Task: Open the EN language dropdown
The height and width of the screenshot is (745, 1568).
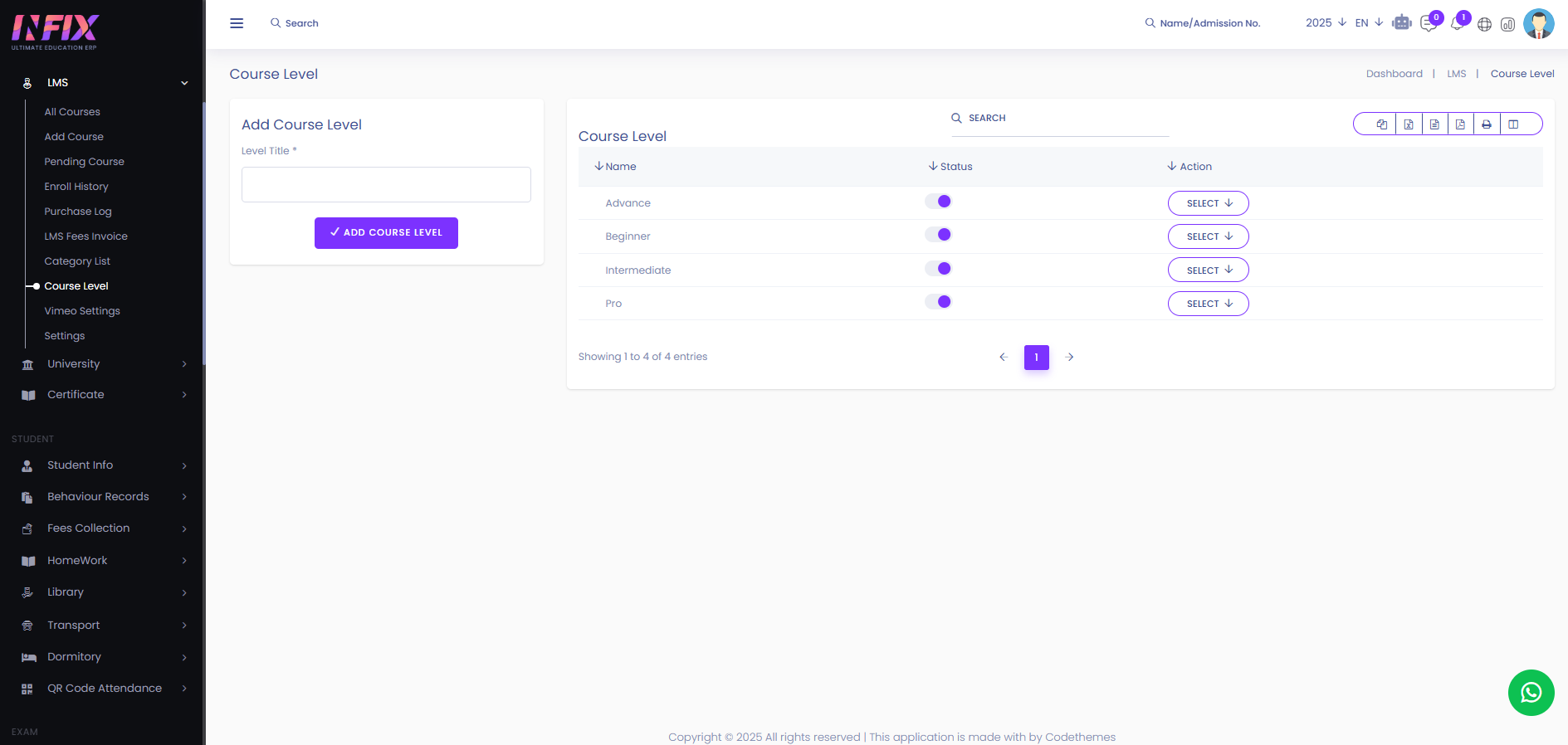Action: pyautogui.click(x=1369, y=22)
